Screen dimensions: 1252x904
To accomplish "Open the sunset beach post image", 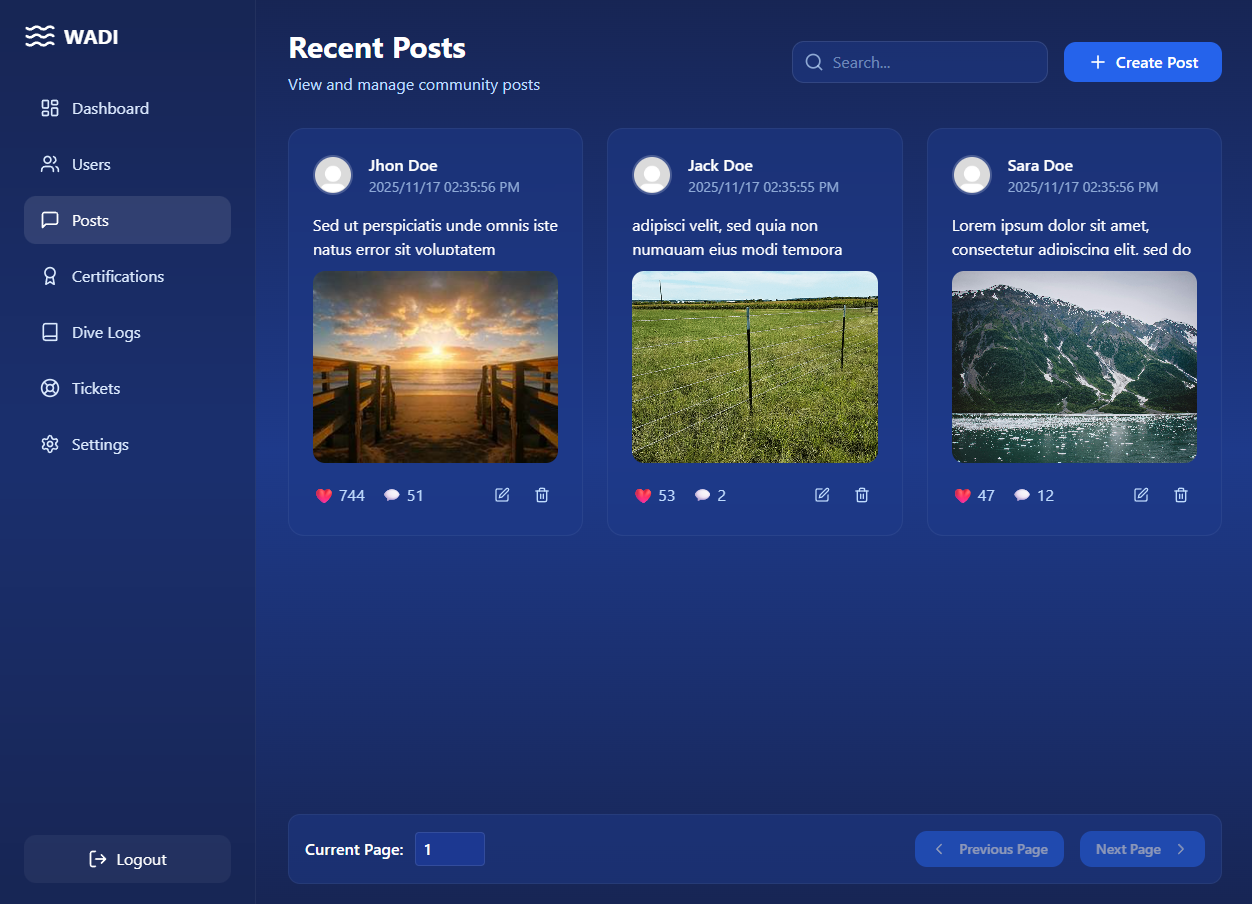I will tap(435, 367).
